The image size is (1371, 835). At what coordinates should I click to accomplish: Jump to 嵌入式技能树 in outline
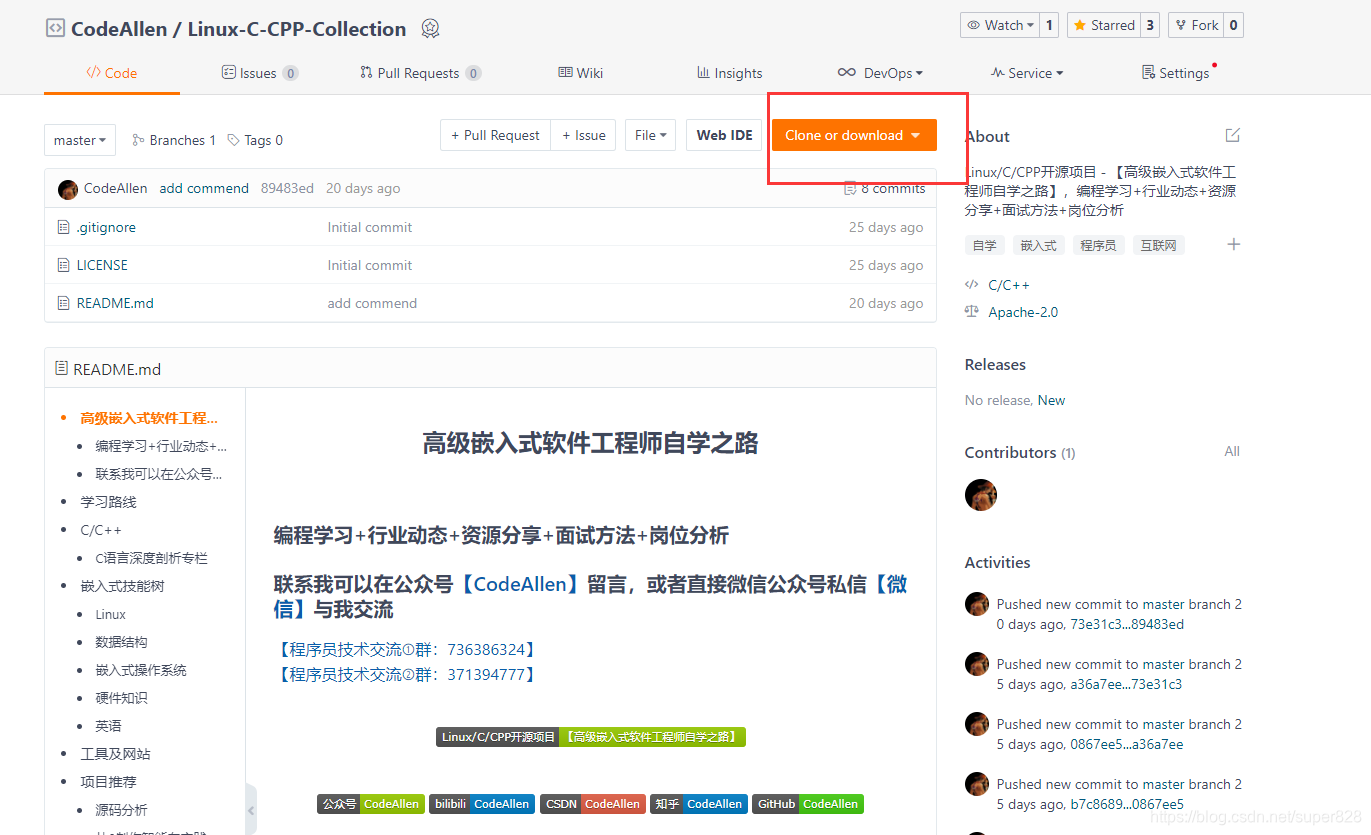(x=122, y=586)
